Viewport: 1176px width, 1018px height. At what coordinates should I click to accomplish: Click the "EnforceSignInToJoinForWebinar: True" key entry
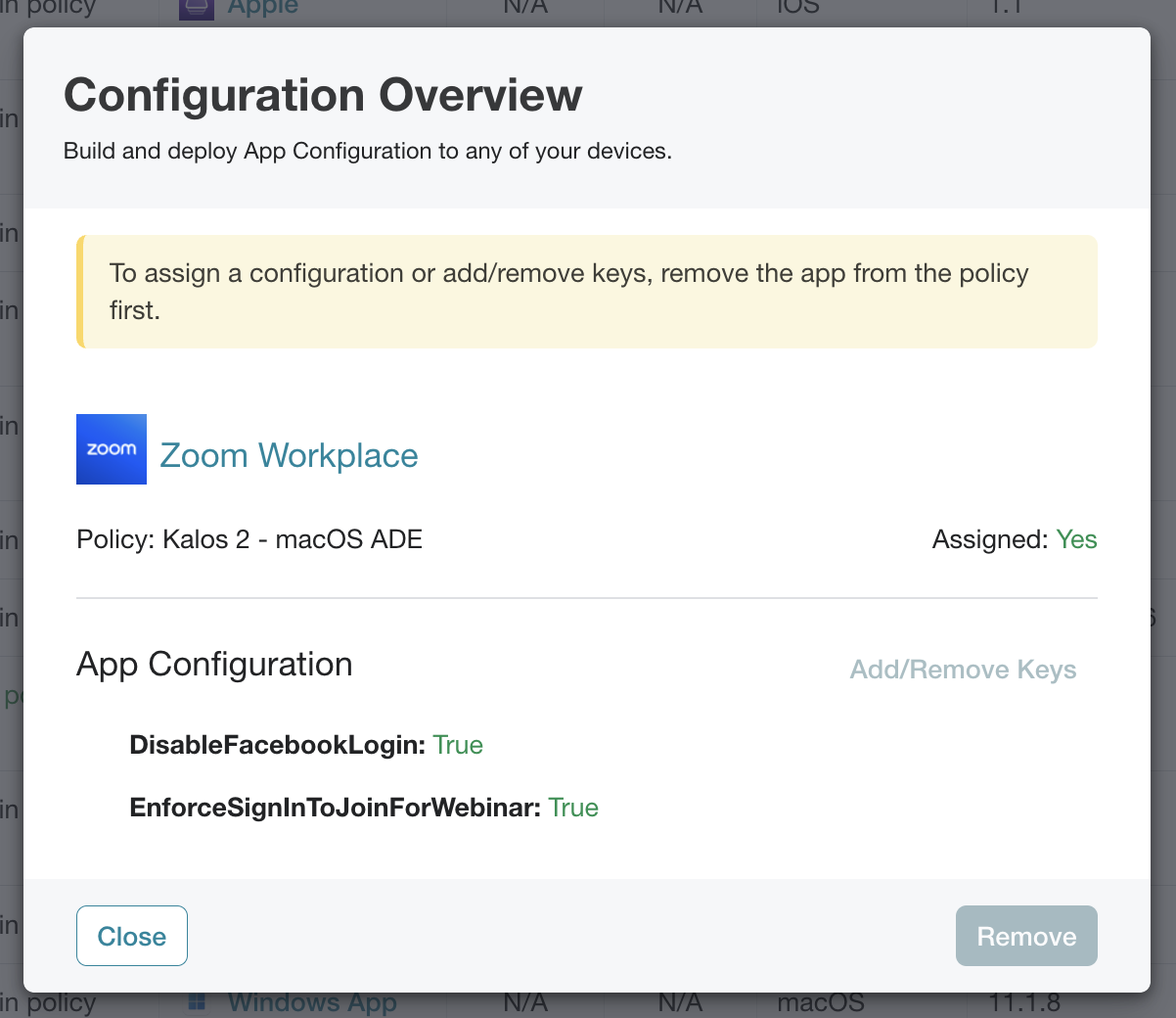click(364, 808)
